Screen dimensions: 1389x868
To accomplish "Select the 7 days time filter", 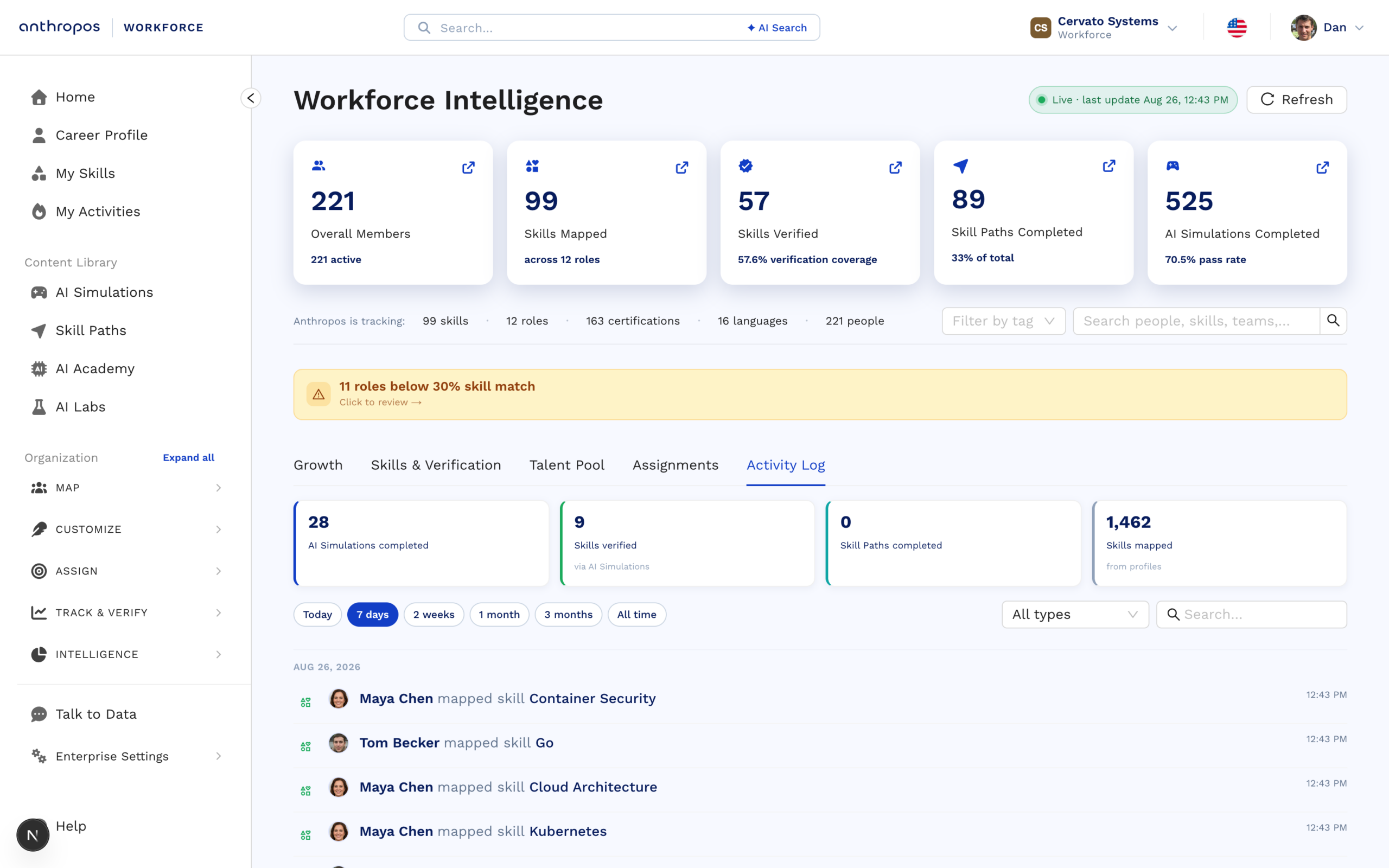I will 373,614.
